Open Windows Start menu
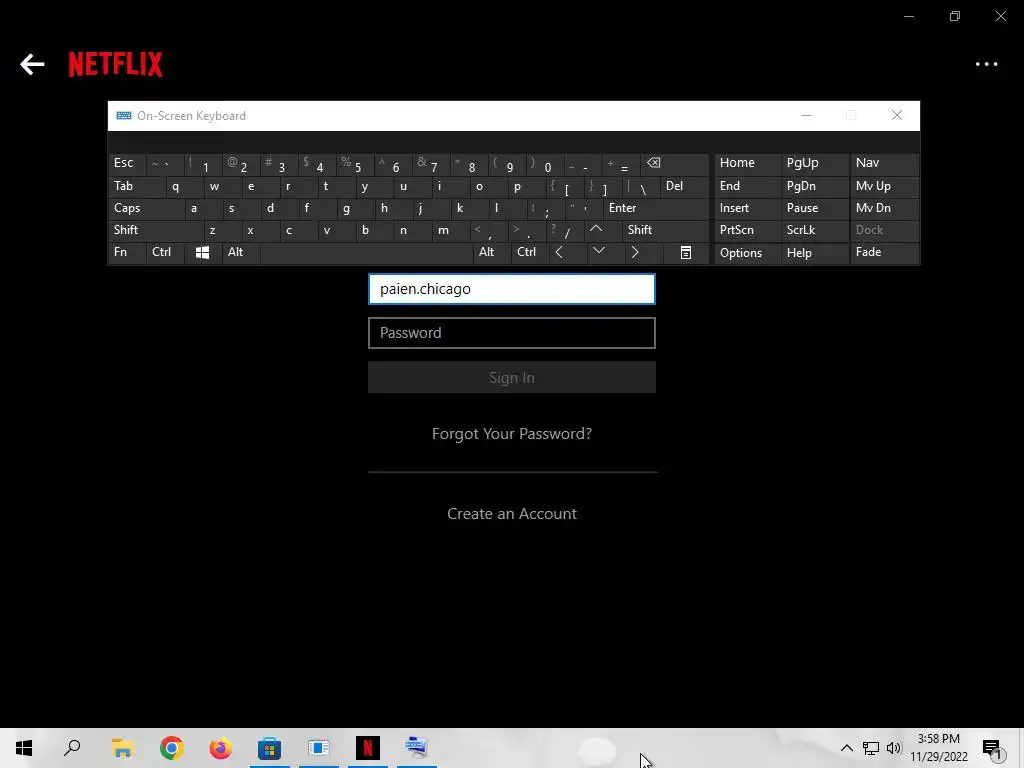Image resolution: width=1024 pixels, height=768 pixels. (24, 748)
